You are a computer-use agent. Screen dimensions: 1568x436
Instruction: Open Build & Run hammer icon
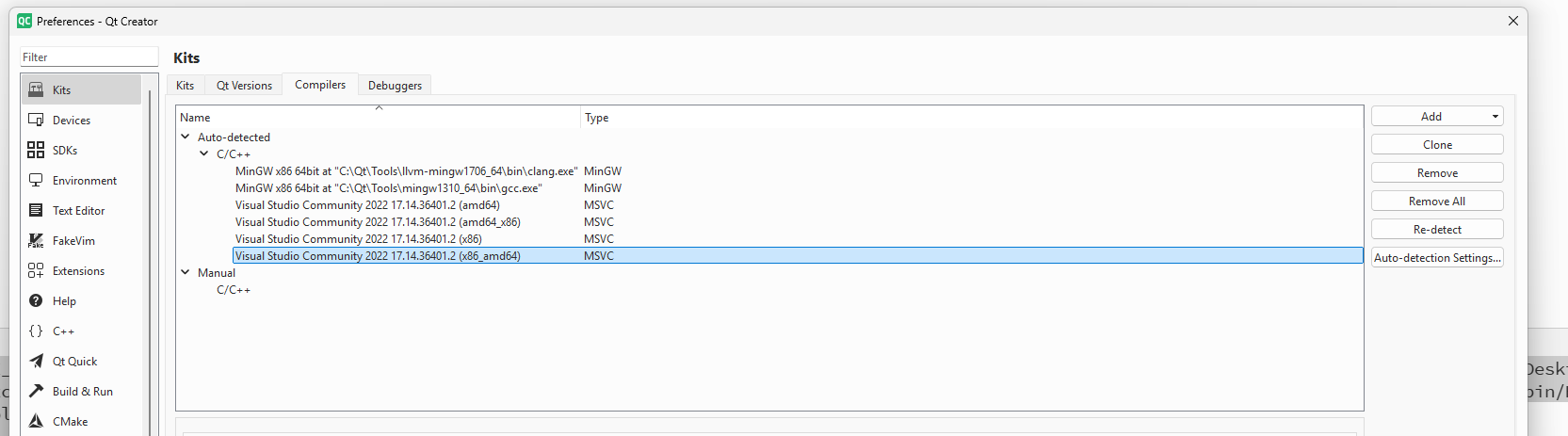pyautogui.click(x=36, y=391)
